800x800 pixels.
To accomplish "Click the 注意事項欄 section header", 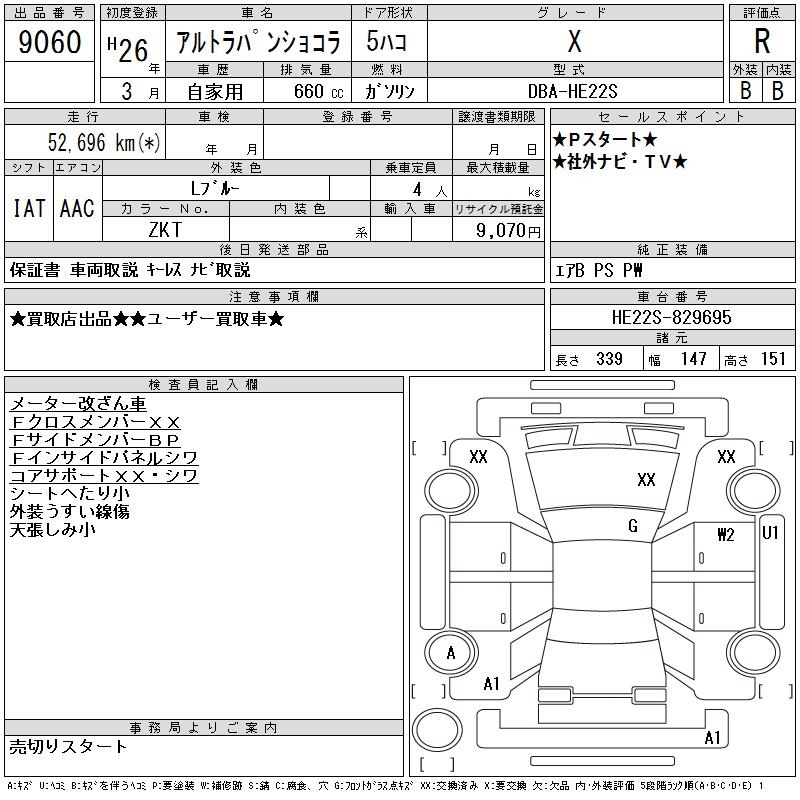I will (x=274, y=297).
